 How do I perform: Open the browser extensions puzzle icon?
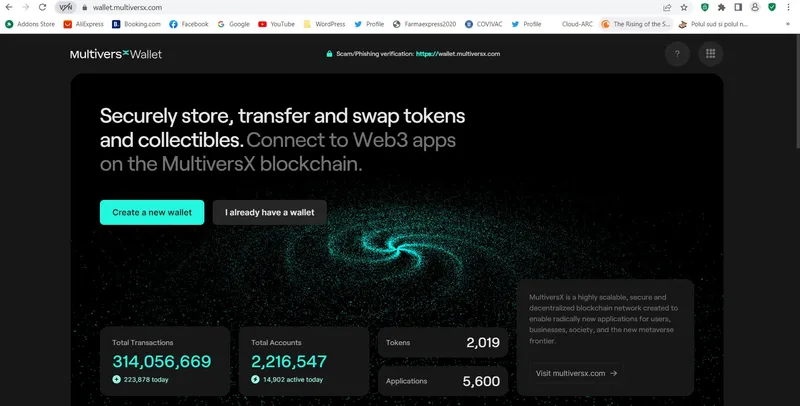point(721,7)
